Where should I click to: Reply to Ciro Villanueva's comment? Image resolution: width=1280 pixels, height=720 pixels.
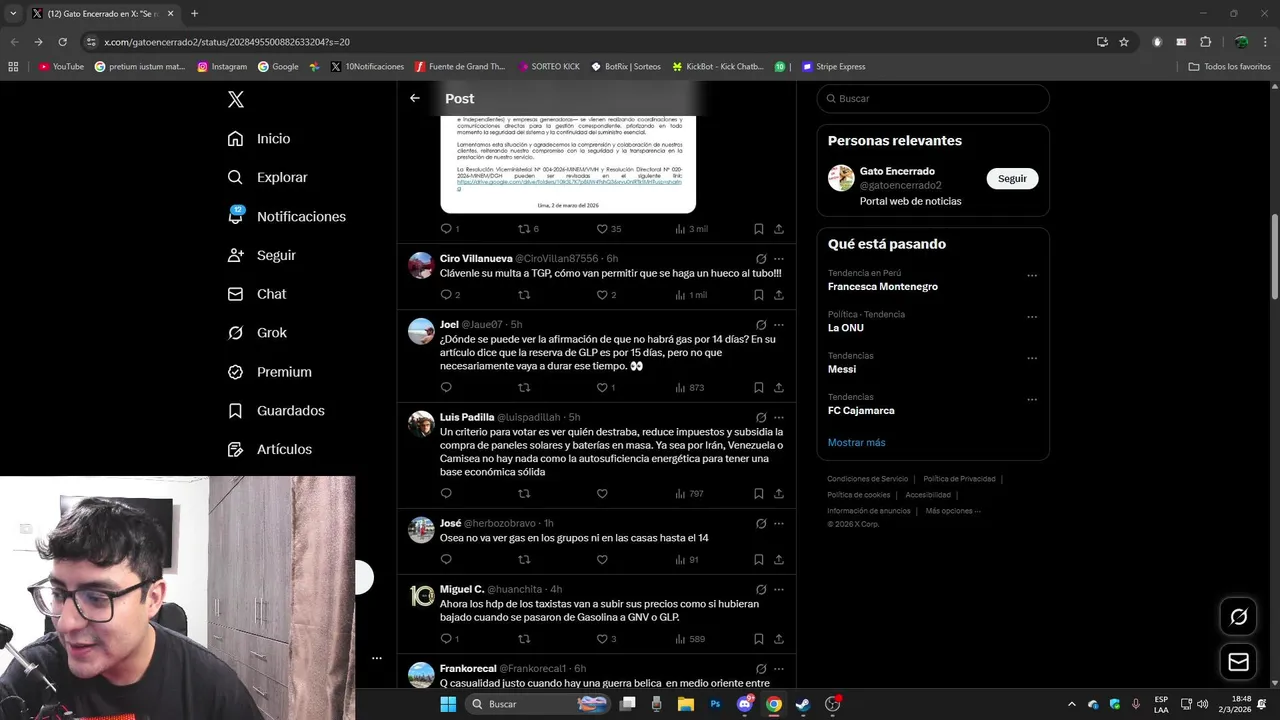[446, 295]
